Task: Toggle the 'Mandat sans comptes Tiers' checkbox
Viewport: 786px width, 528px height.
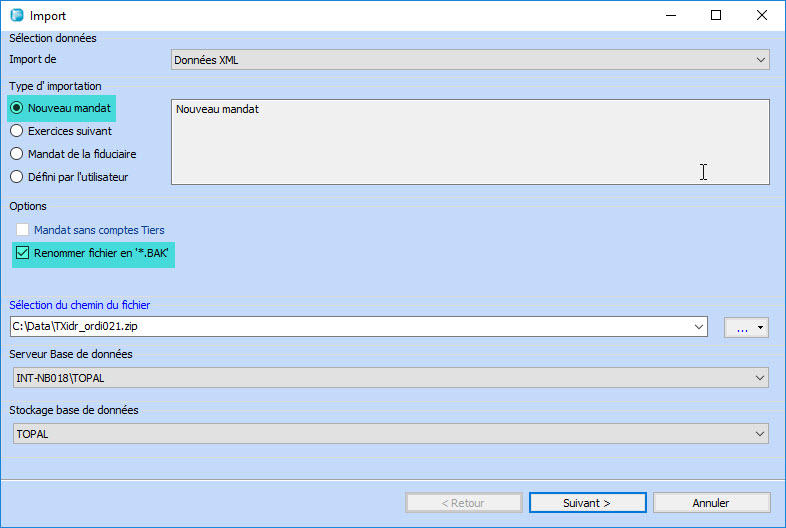Action: [23, 230]
